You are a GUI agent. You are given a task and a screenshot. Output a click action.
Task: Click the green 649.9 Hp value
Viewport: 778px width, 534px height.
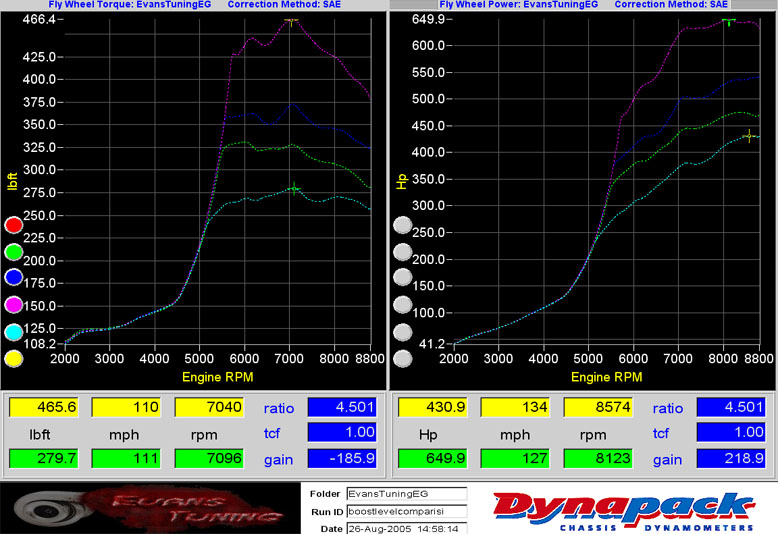(x=433, y=458)
